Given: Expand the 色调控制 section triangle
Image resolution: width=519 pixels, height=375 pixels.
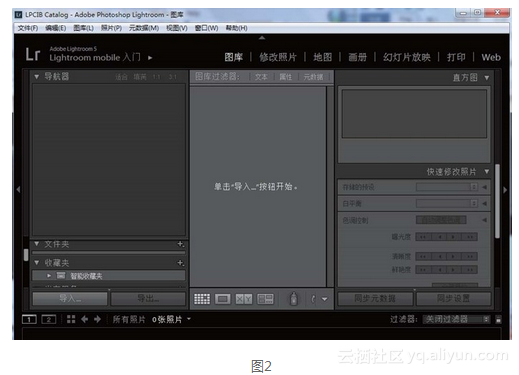Looking at the screenshot, I should [x=484, y=220].
